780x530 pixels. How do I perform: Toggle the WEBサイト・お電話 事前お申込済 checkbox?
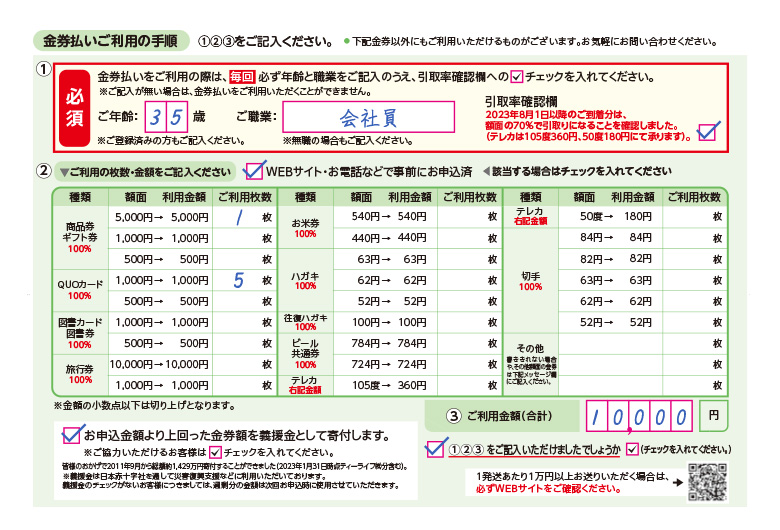point(254,171)
